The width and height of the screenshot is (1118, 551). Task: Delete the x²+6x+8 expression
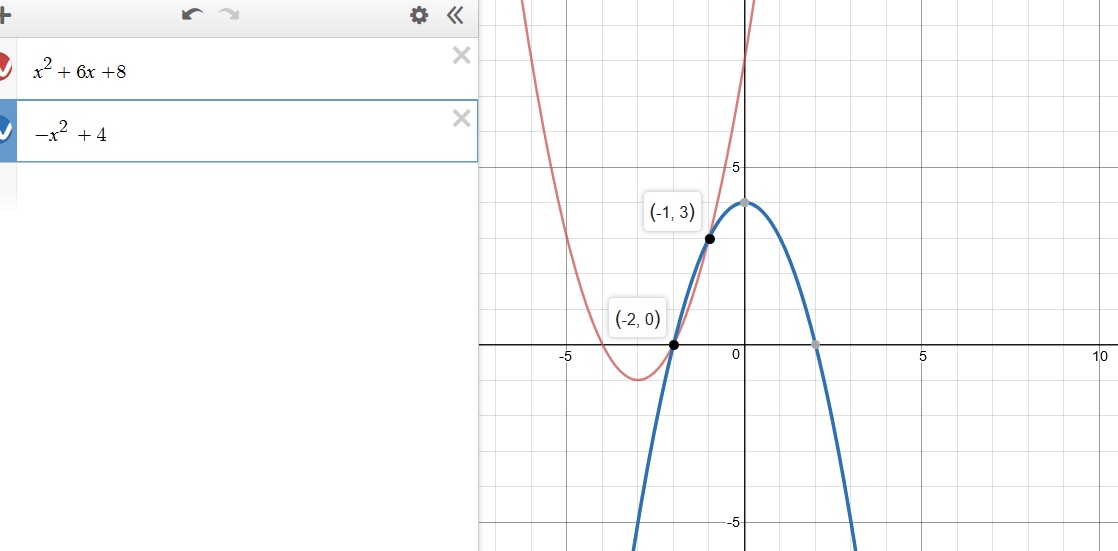tap(461, 56)
